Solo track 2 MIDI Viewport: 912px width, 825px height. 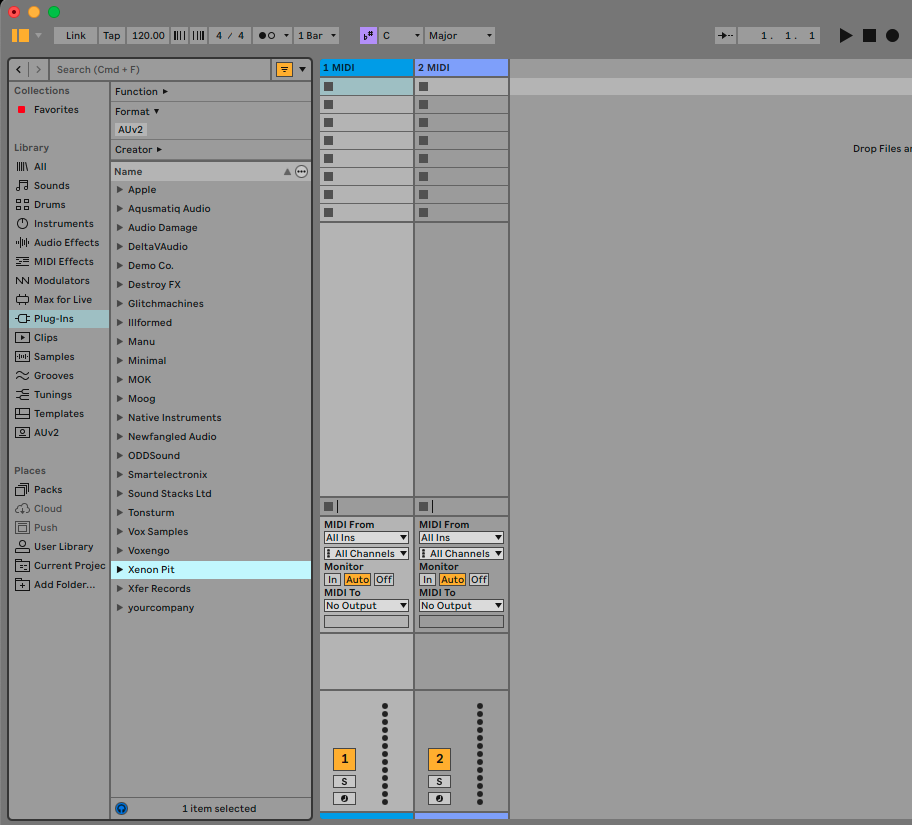click(x=439, y=781)
